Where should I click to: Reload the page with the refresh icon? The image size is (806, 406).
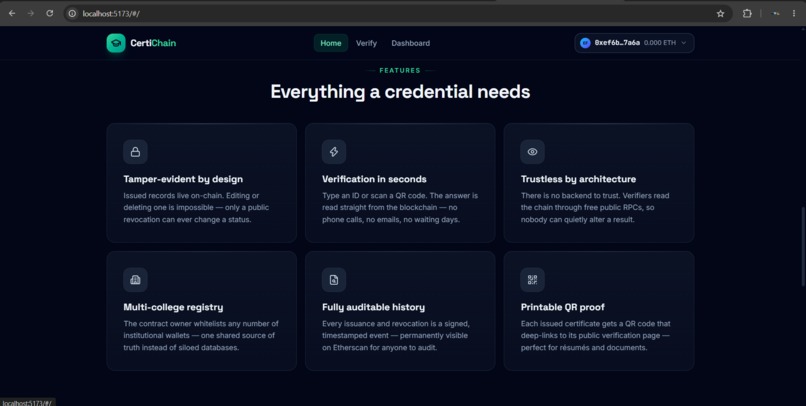(x=49, y=13)
